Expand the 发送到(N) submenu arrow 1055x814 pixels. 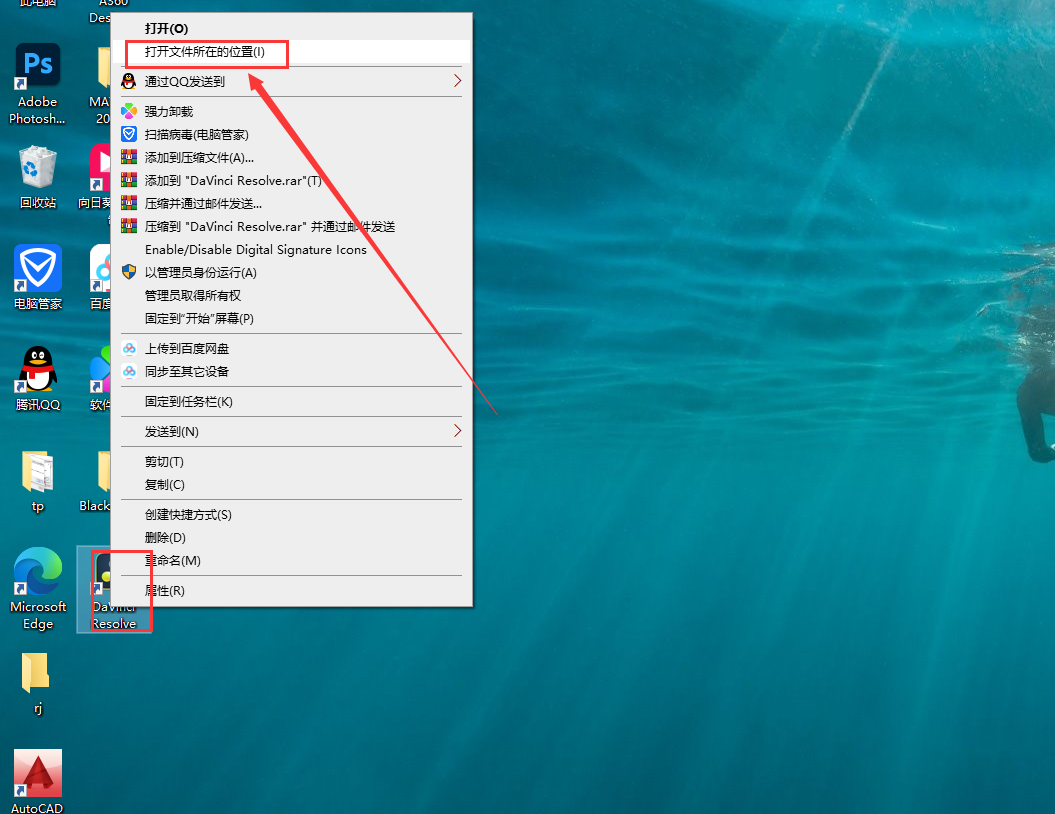458,431
